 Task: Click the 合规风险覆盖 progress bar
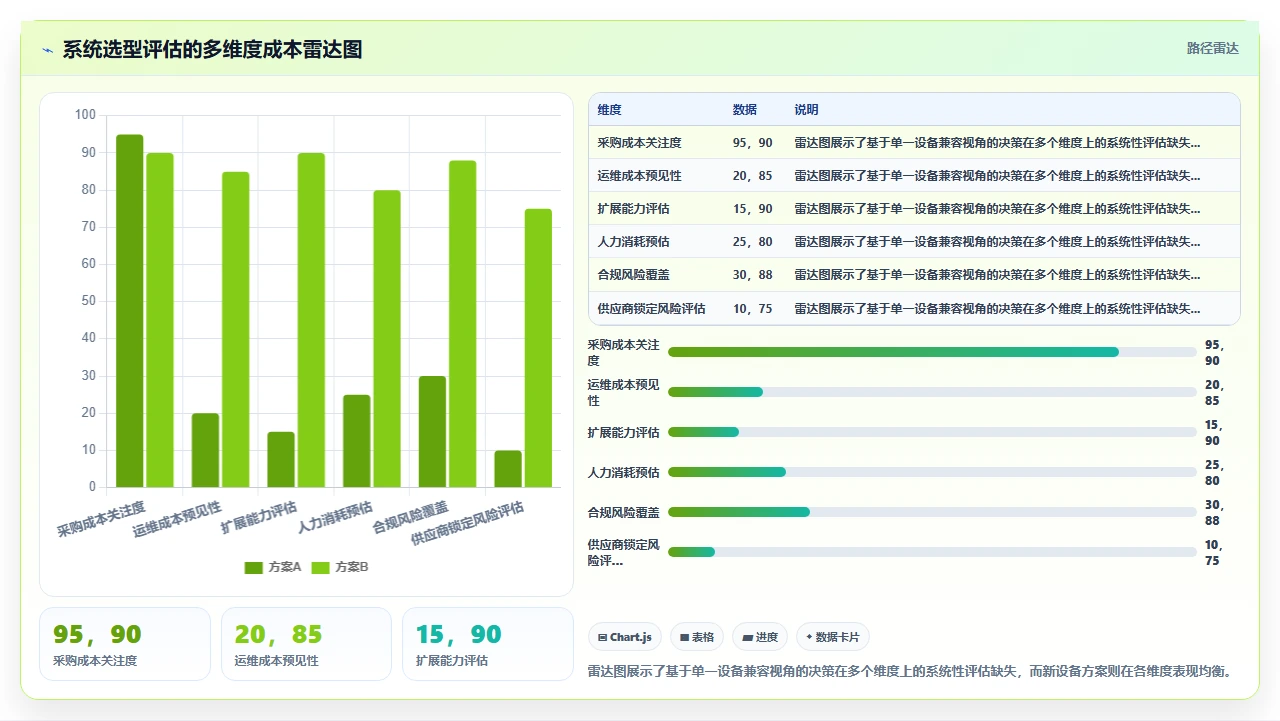click(932, 512)
